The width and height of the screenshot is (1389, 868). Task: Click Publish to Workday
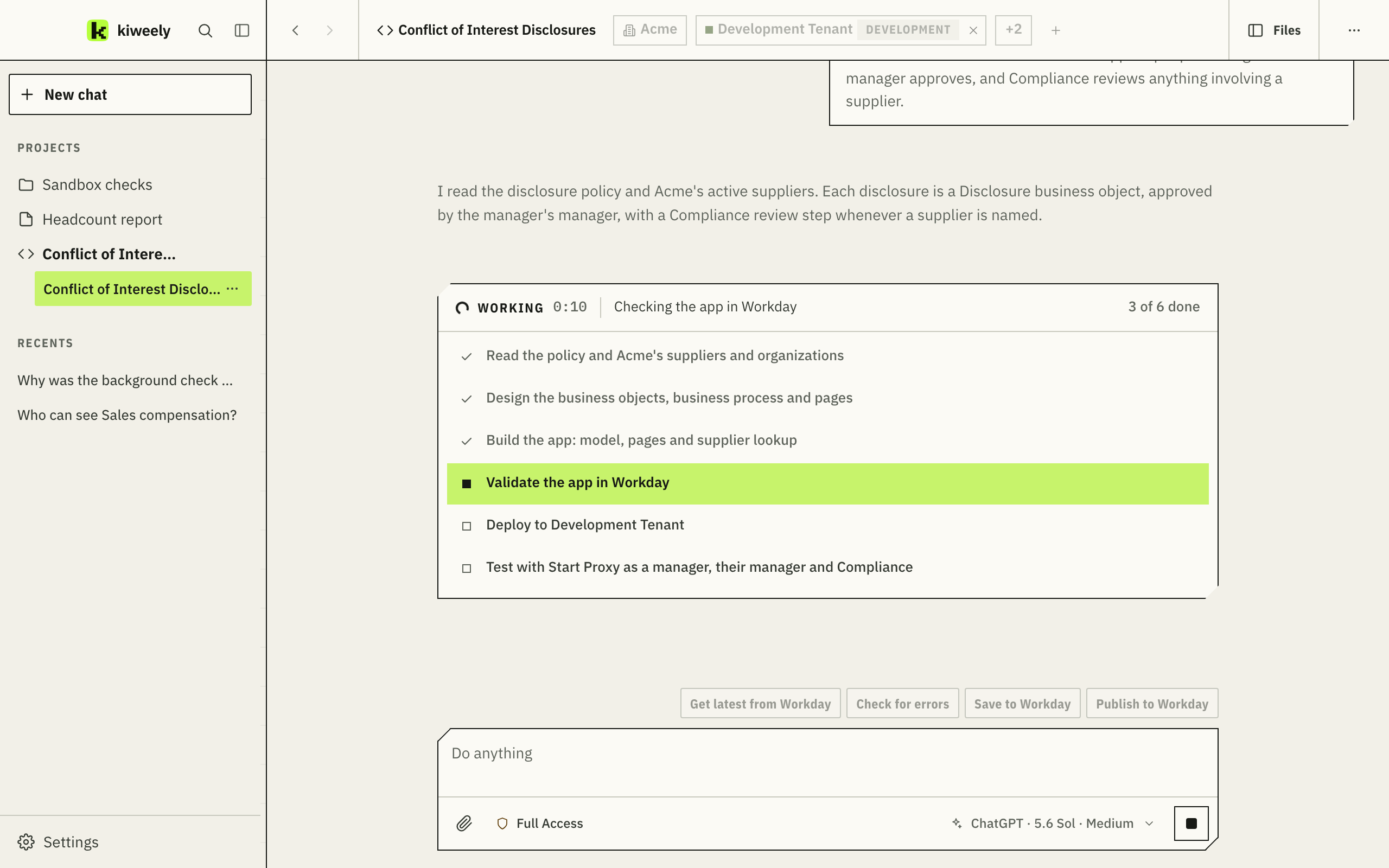[1152, 703]
